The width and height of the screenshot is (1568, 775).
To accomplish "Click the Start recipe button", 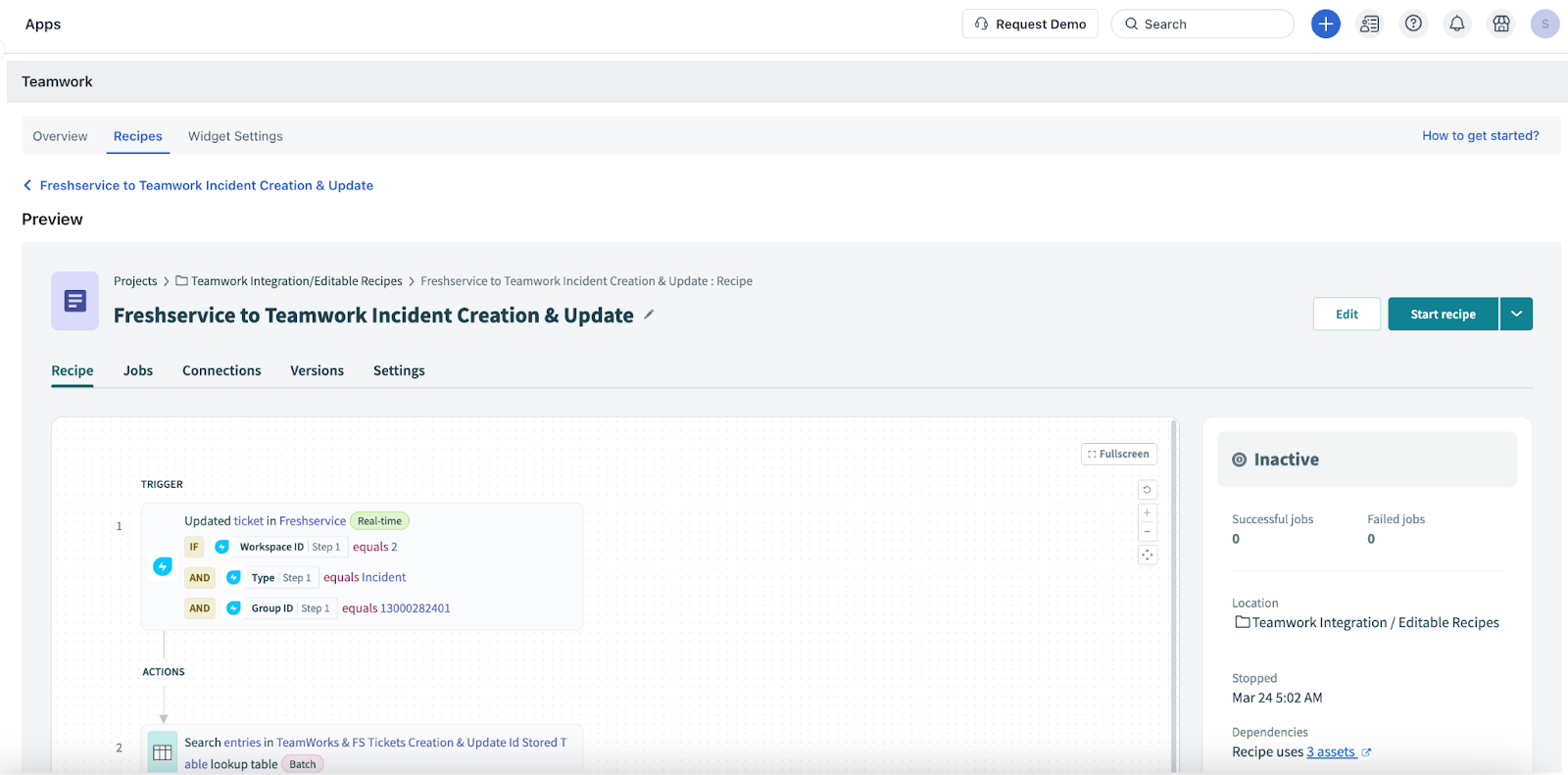I will click(x=1443, y=315).
